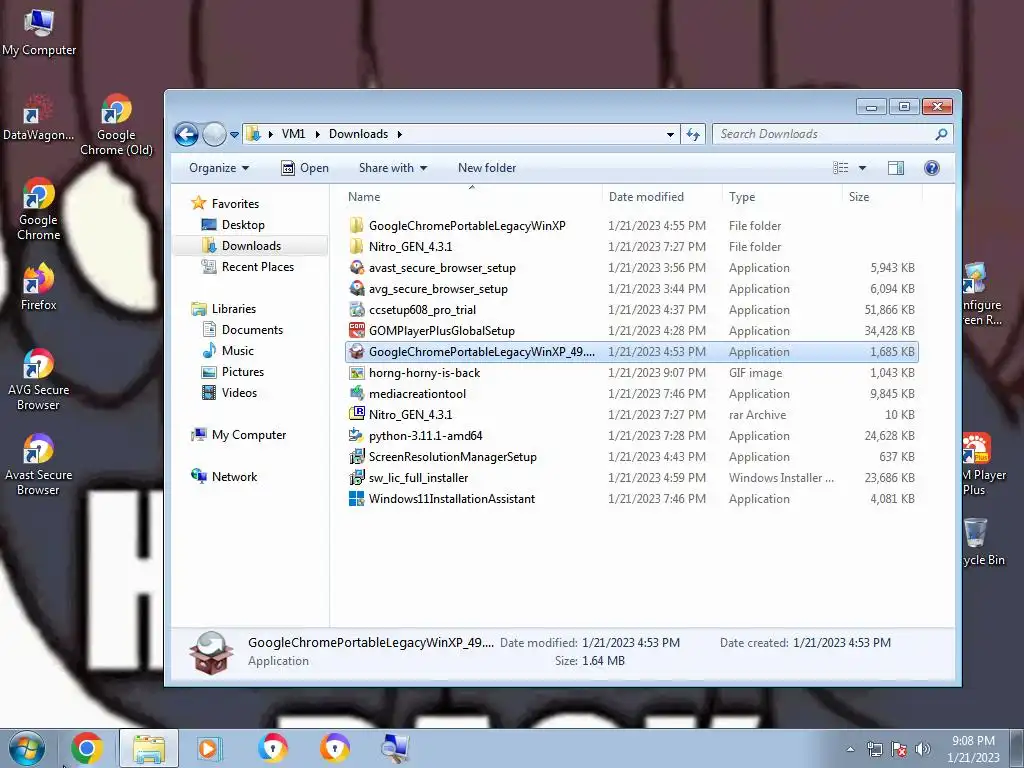Select Network in navigation pane

tap(234, 476)
